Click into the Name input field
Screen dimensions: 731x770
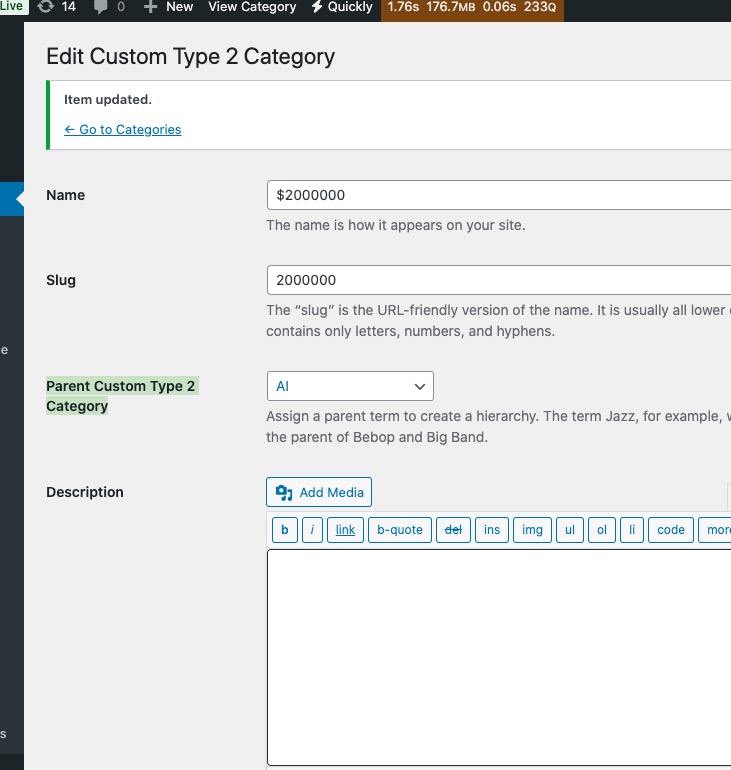pos(499,195)
